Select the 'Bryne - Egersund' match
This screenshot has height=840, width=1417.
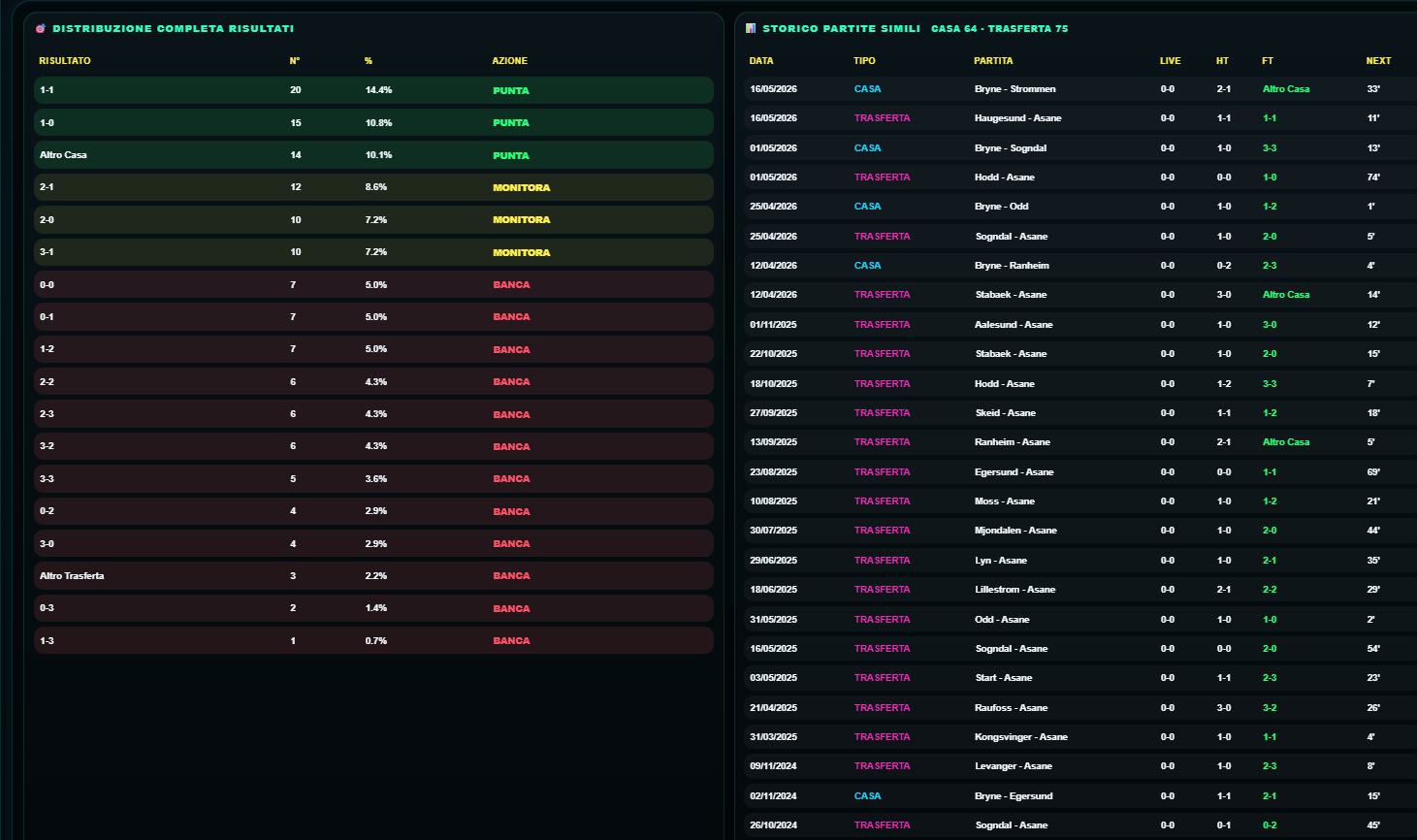tap(1014, 796)
